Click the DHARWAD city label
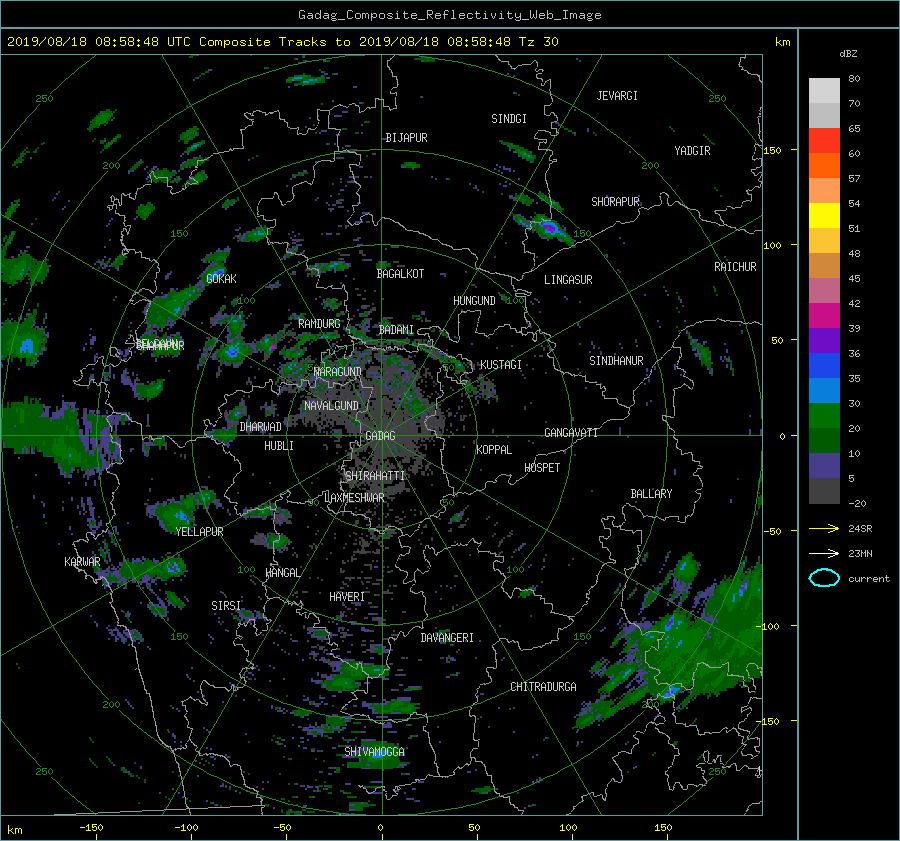The width and height of the screenshot is (900, 841). 261,427
